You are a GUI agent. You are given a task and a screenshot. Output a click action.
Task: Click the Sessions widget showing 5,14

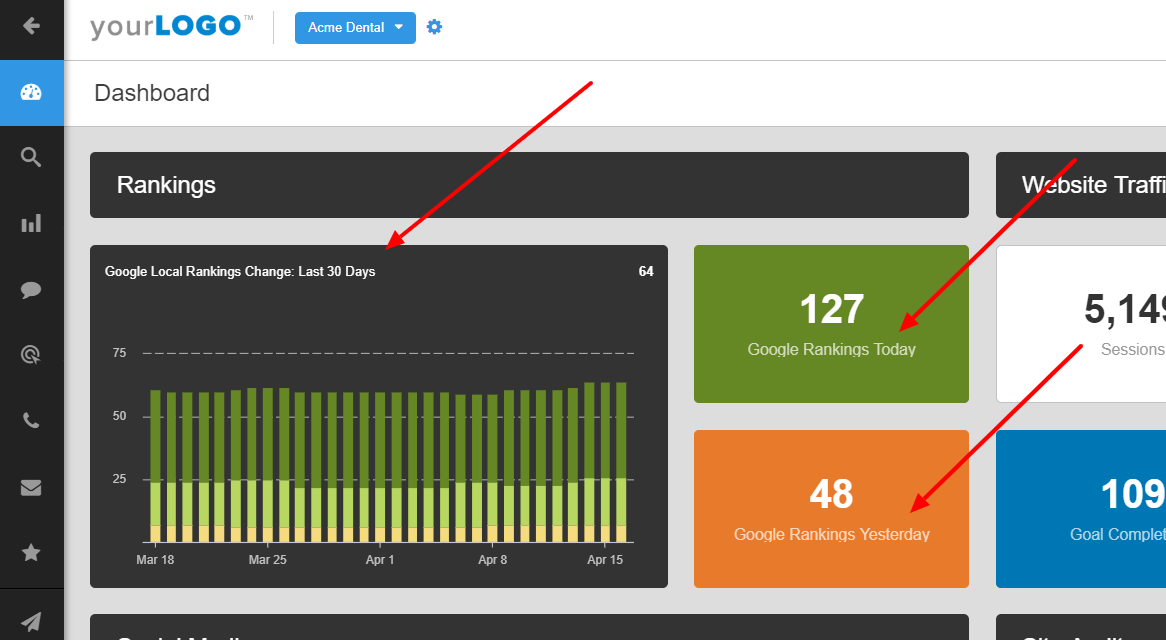(x=1081, y=324)
